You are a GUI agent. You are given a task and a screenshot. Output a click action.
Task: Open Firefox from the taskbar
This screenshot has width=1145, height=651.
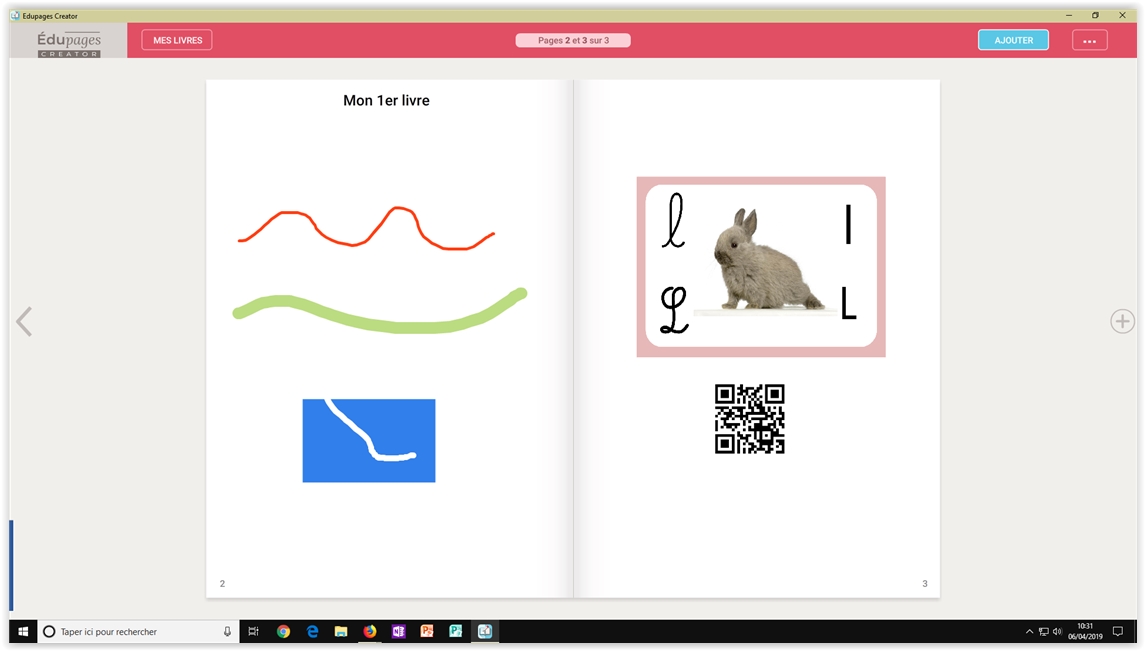(x=370, y=631)
